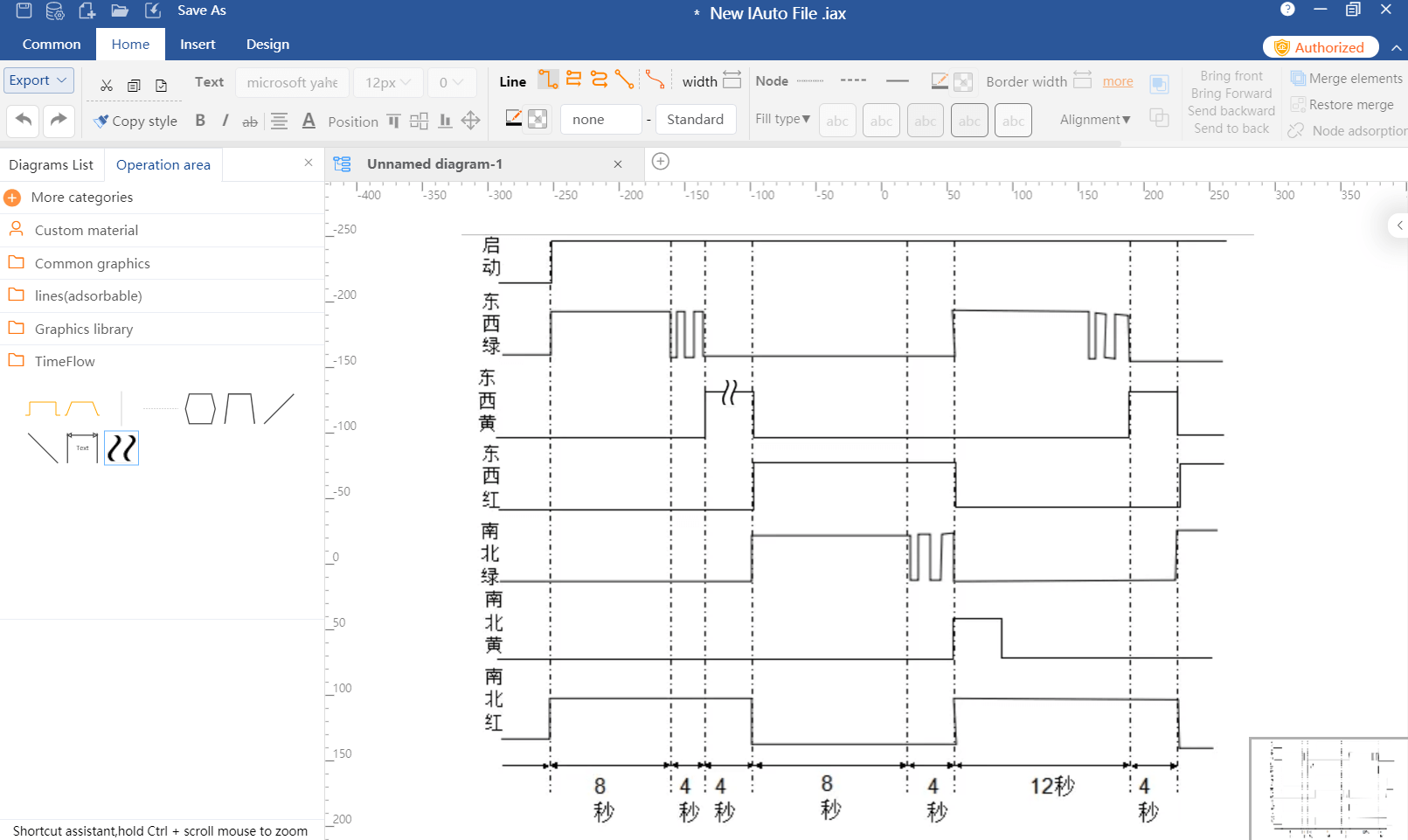The image size is (1408, 840).
Task: Click the minimap thumbnail at bottom right
Action: point(1328,788)
